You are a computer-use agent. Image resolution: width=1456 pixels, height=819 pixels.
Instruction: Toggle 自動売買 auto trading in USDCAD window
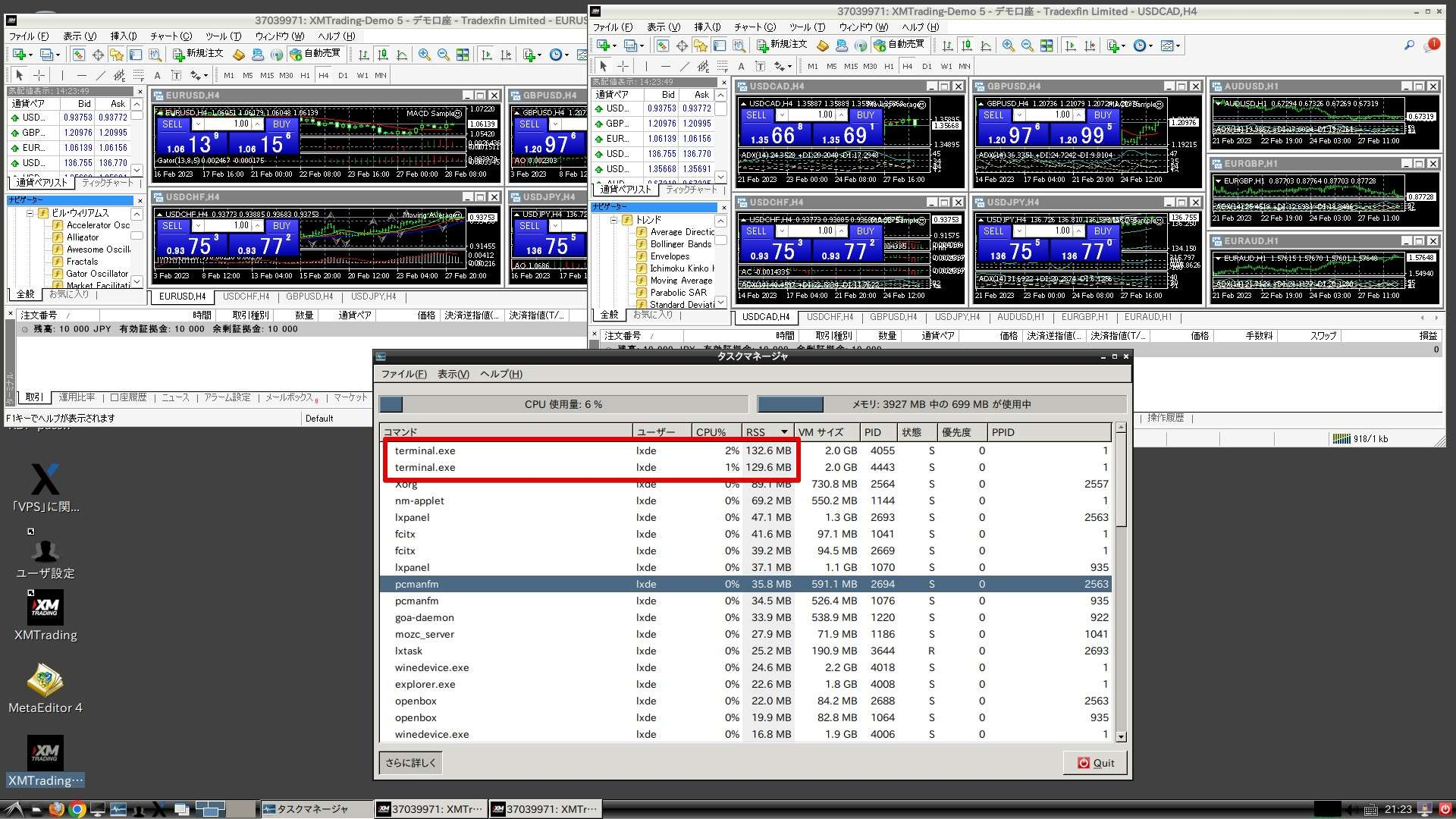(899, 45)
